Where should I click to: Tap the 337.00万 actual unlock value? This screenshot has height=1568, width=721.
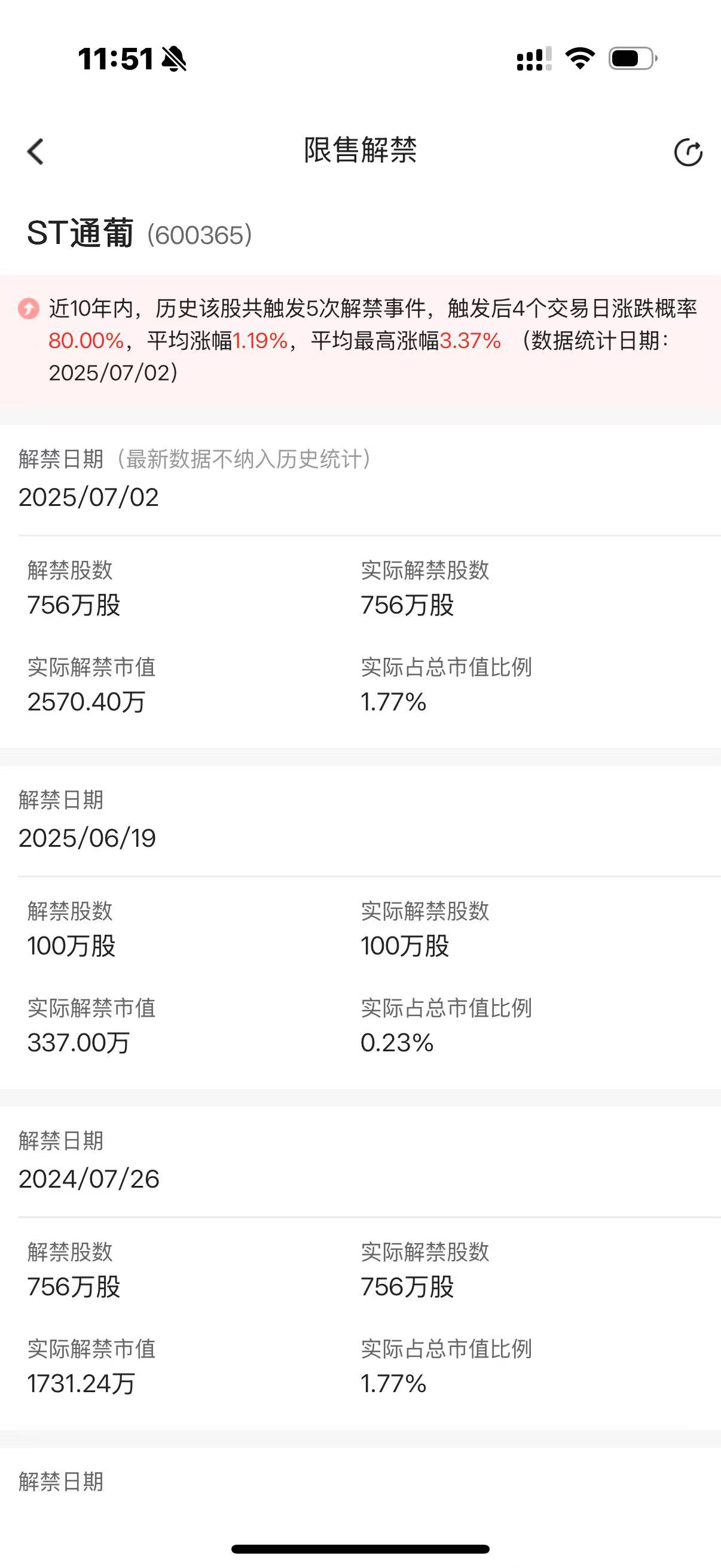pos(78,1043)
